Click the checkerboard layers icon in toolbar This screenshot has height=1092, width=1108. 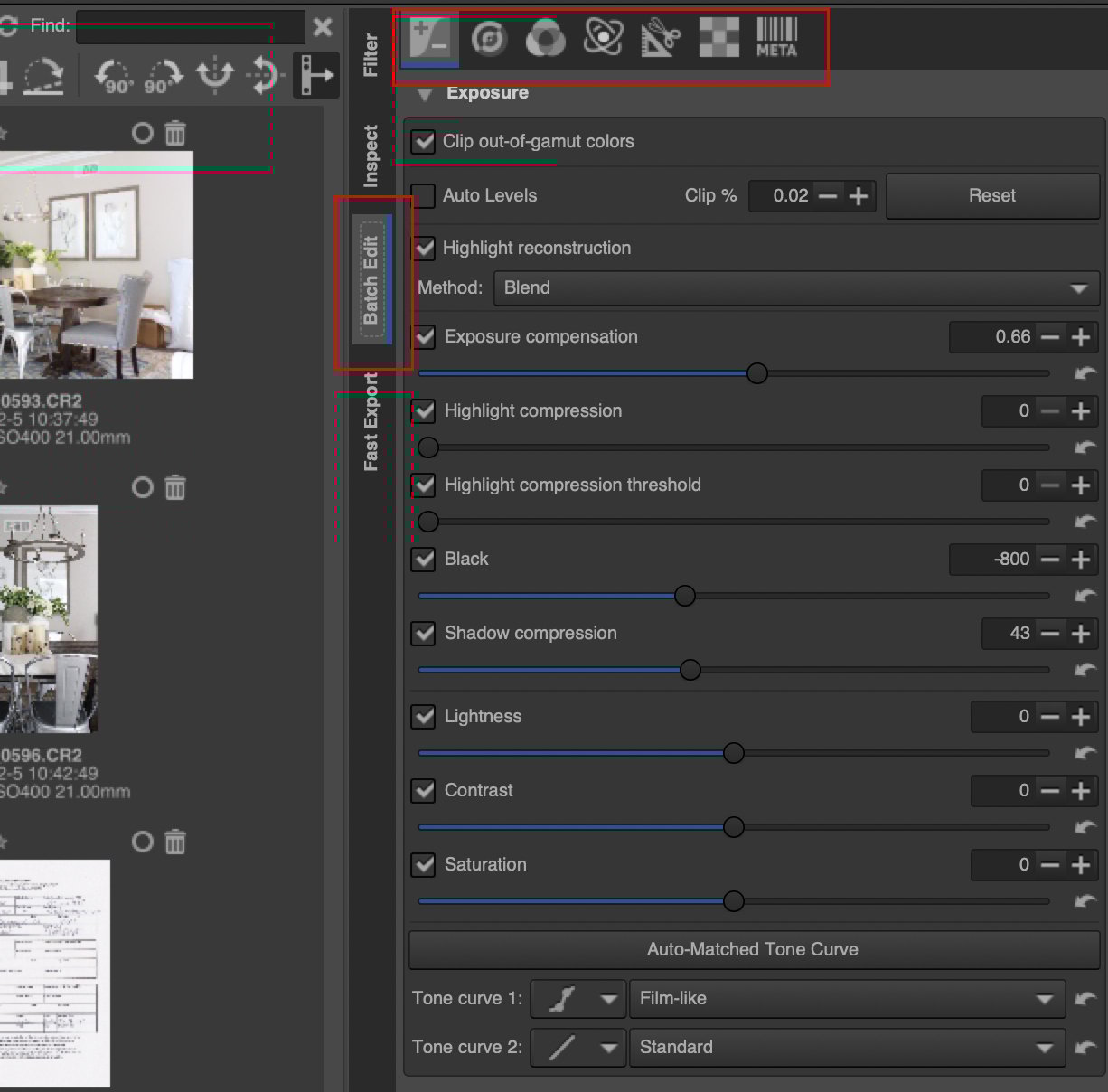point(718,39)
